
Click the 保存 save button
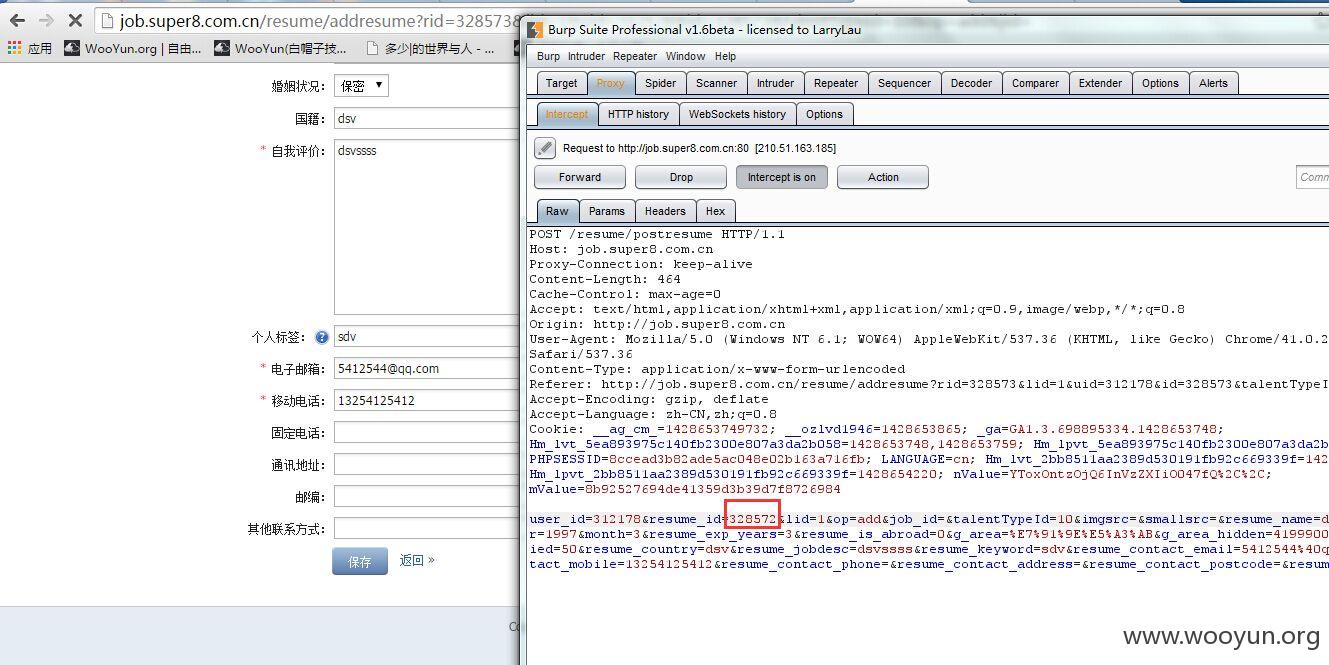tap(360, 562)
